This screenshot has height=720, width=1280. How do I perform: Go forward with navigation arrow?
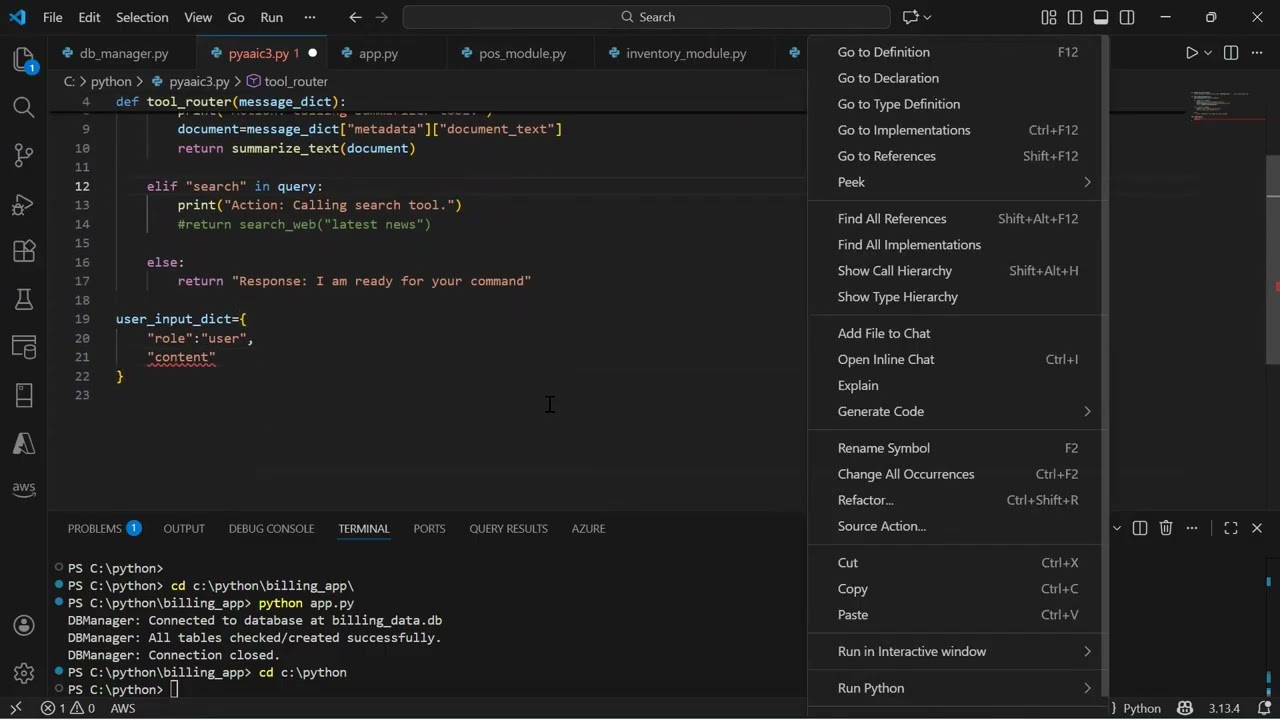point(383,17)
